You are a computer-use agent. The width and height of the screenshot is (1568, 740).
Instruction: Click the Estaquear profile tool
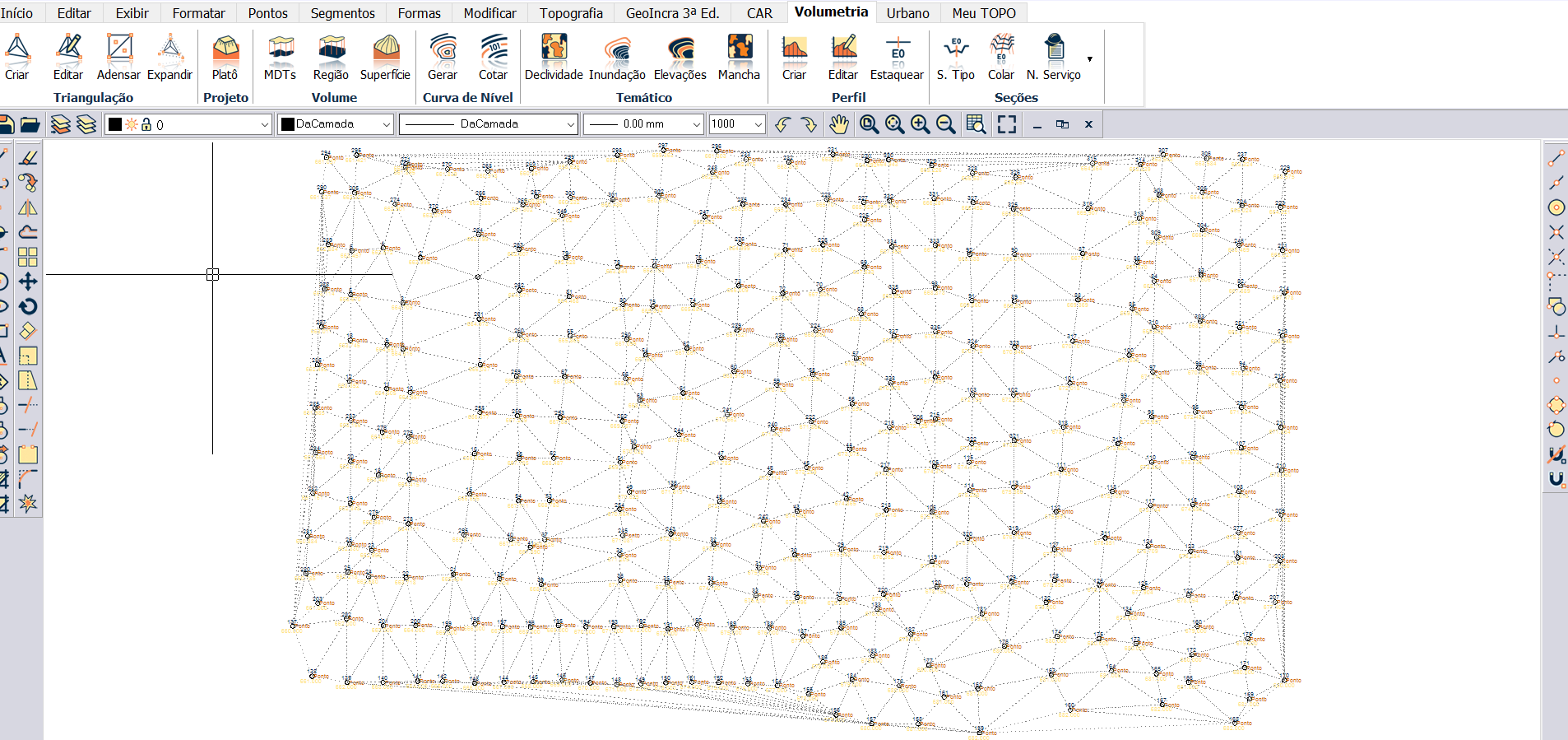tap(897, 57)
